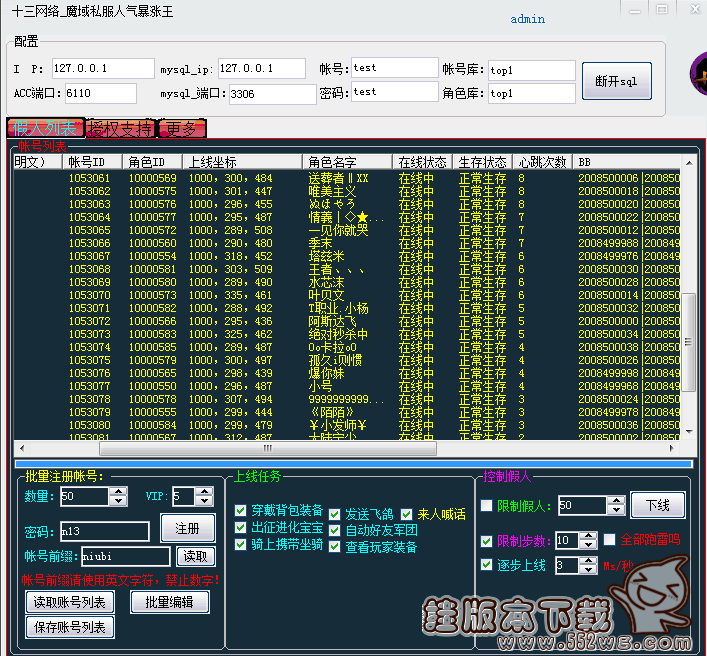Increase the VIP spinner value
Screen dimensions: 707x656
point(205,491)
